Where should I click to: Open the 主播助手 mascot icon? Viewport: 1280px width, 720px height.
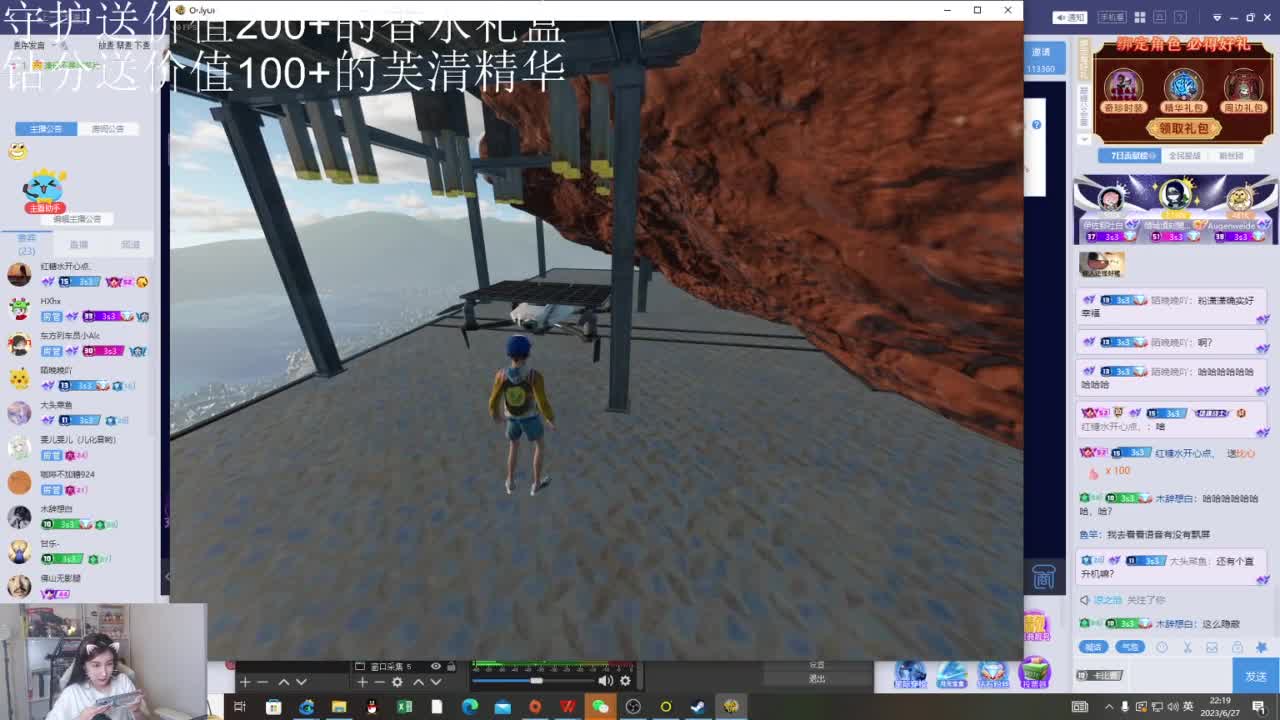44,191
